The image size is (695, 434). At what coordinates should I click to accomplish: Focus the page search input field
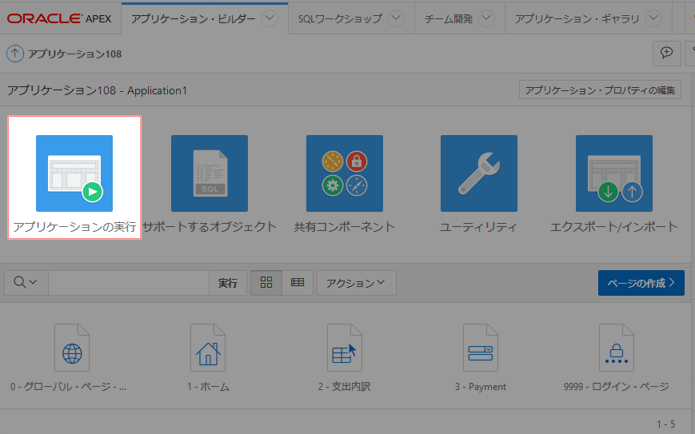click(129, 283)
